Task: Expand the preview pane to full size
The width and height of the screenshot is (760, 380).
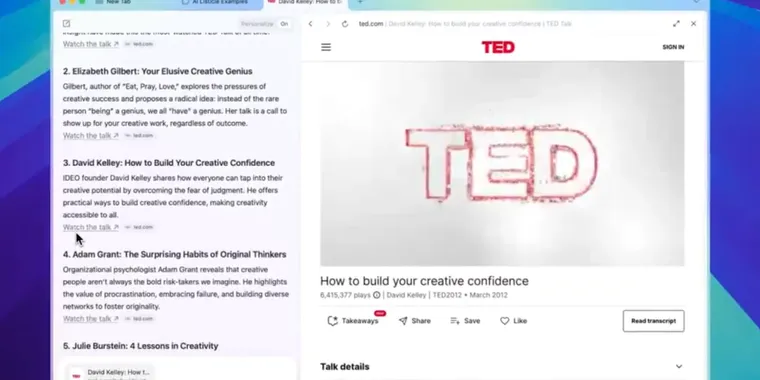Action: 676,24
